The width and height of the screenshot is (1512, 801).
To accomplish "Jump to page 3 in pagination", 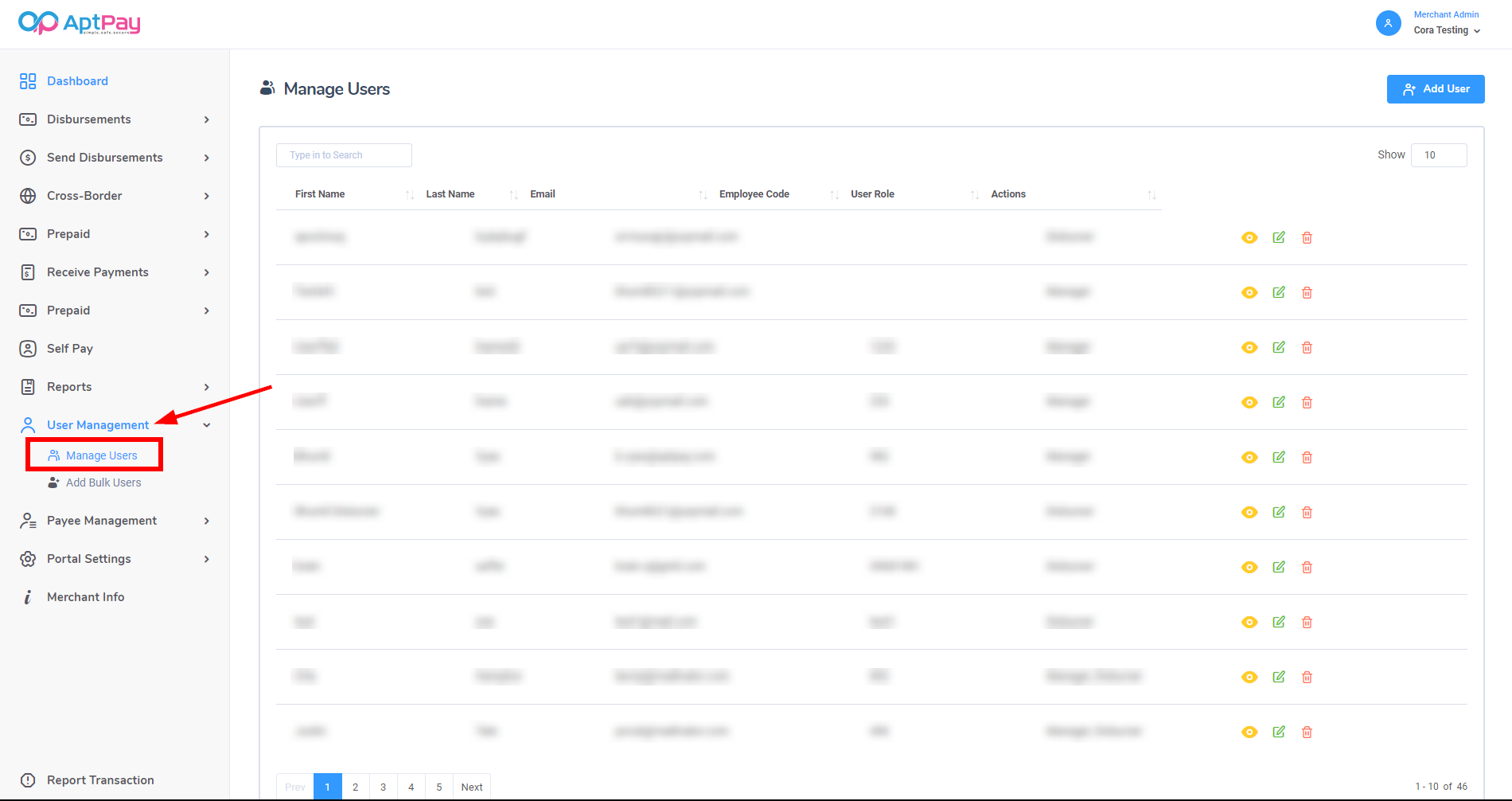I will point(383,787).
